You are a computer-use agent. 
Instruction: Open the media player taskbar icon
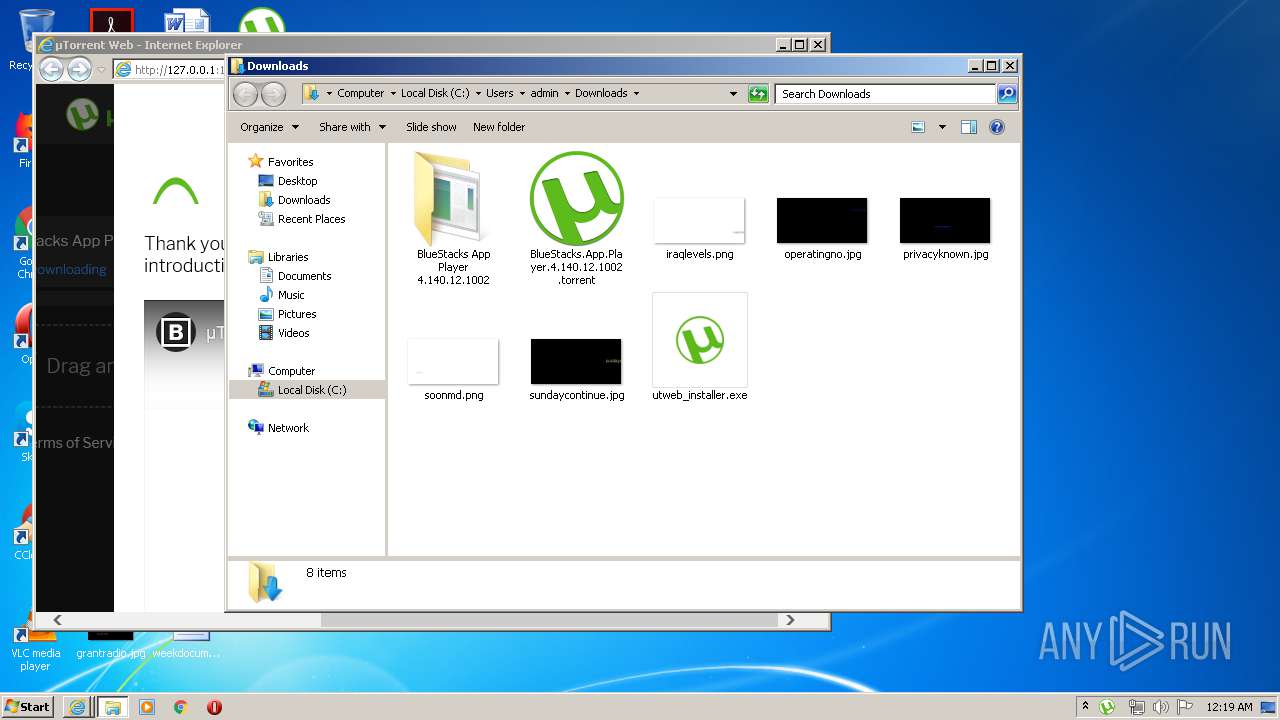tap(147, 706)
